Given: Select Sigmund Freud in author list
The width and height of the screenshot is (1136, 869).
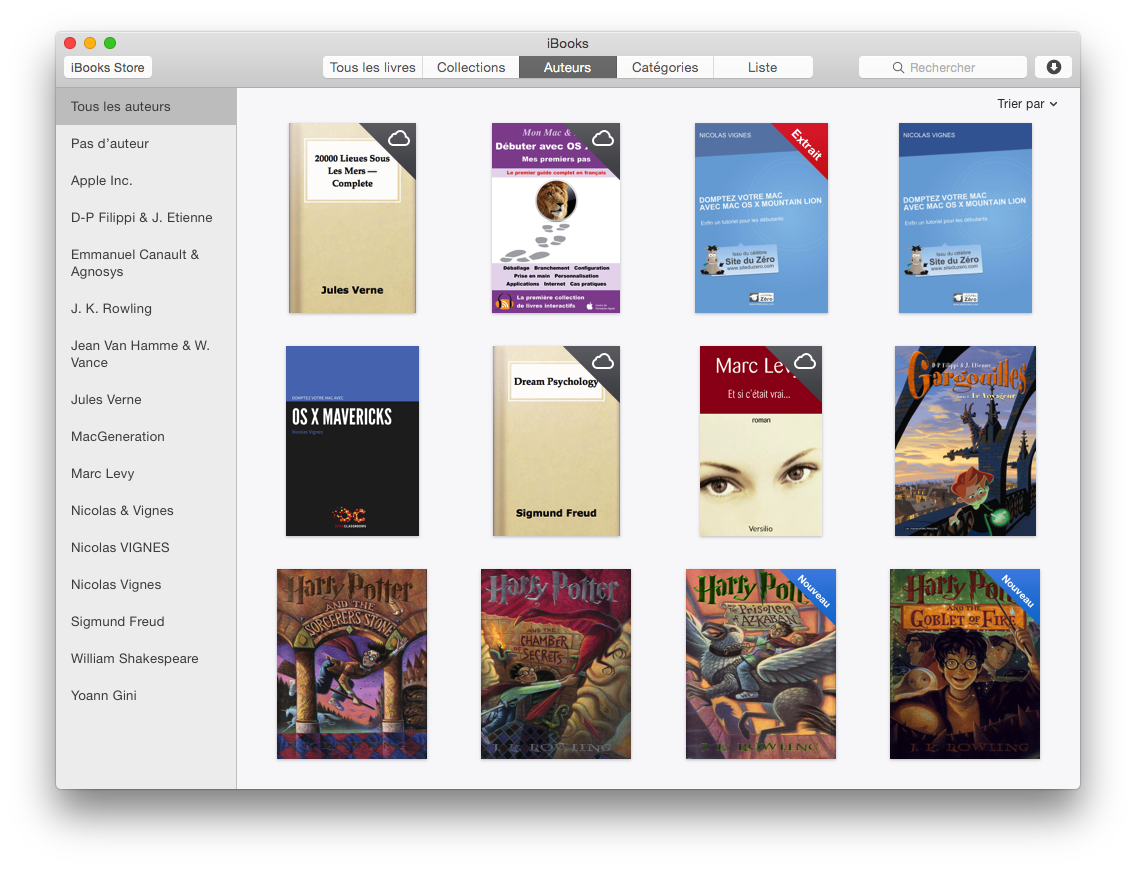Looking at the screenshot, I should (x=146, y=621).
